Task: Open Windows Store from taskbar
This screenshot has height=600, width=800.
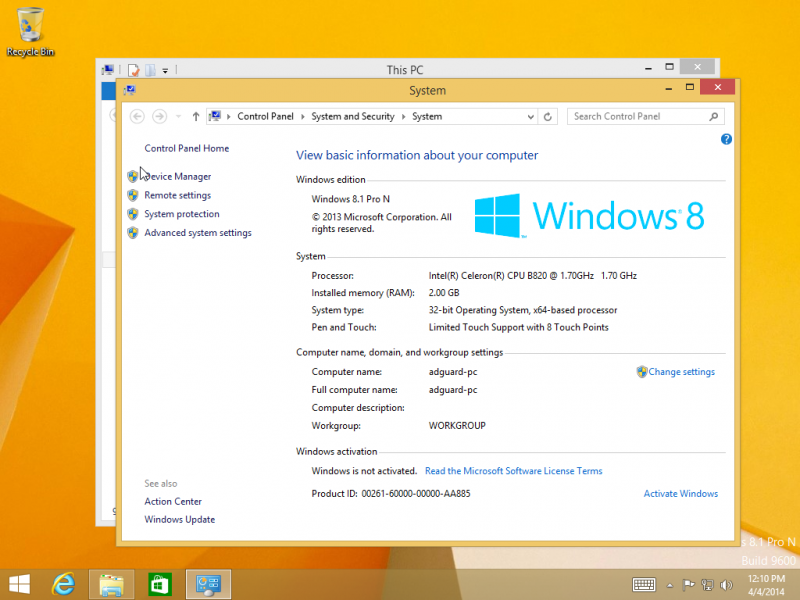Action: tap(160, 584)
